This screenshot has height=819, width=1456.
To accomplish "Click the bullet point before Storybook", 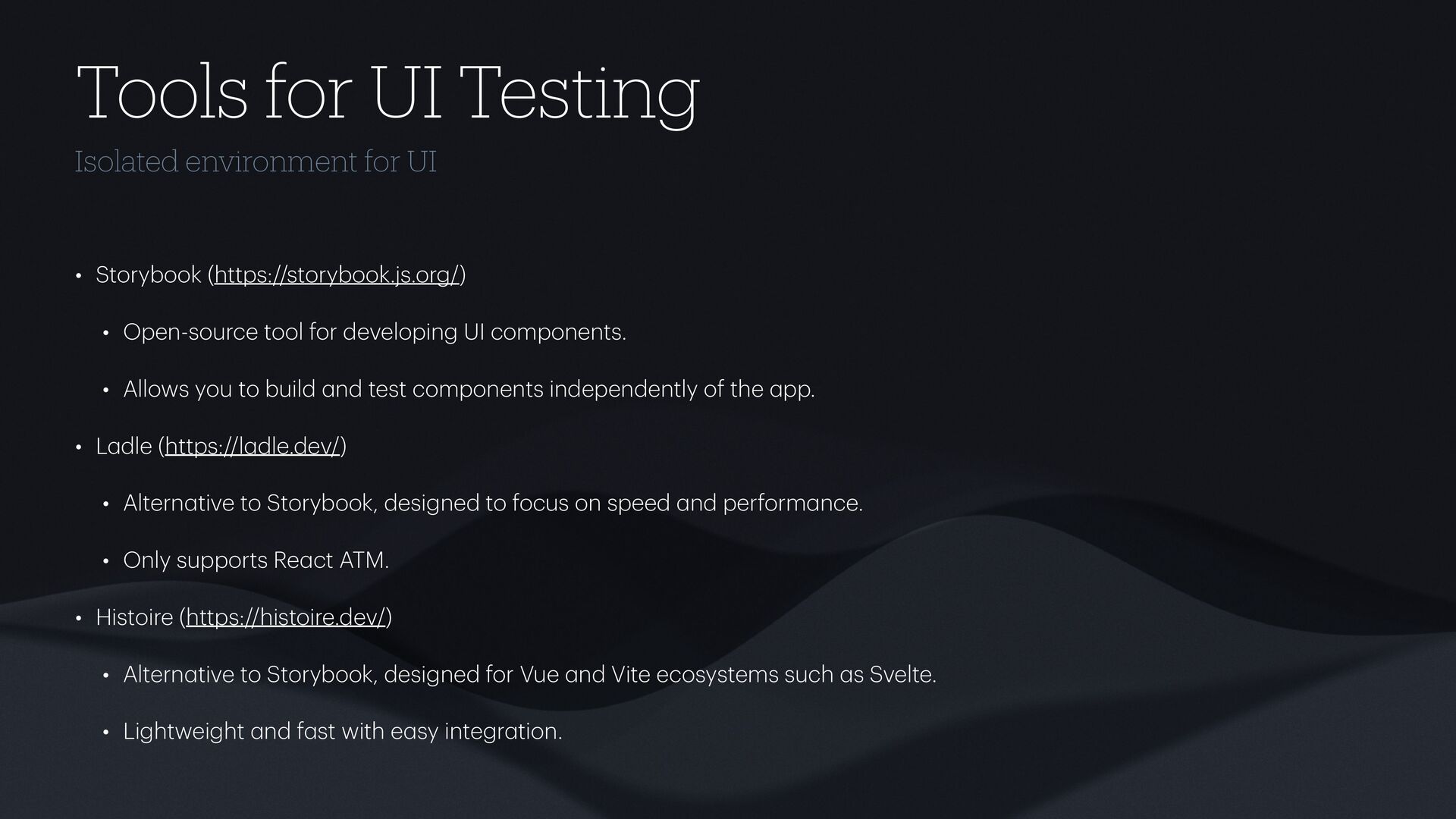I will click(78, 276).
